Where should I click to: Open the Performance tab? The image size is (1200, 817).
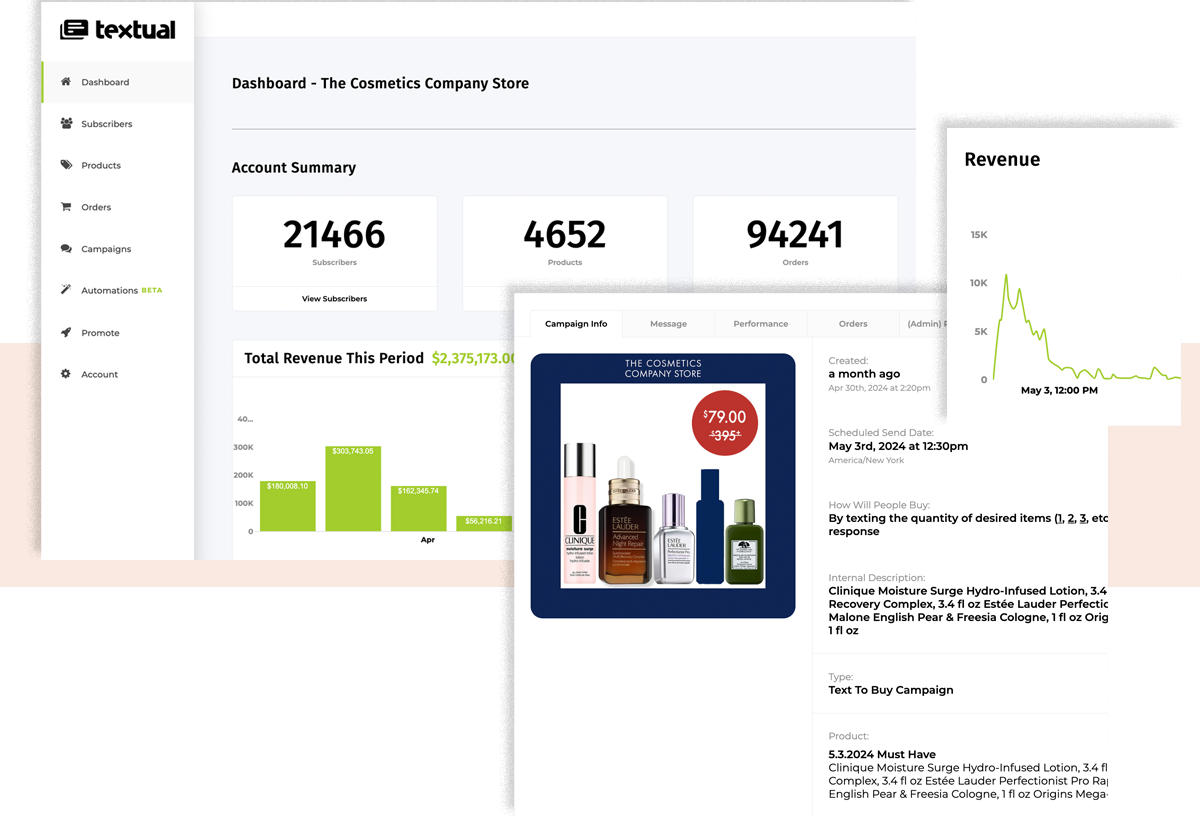click(760, 324)
